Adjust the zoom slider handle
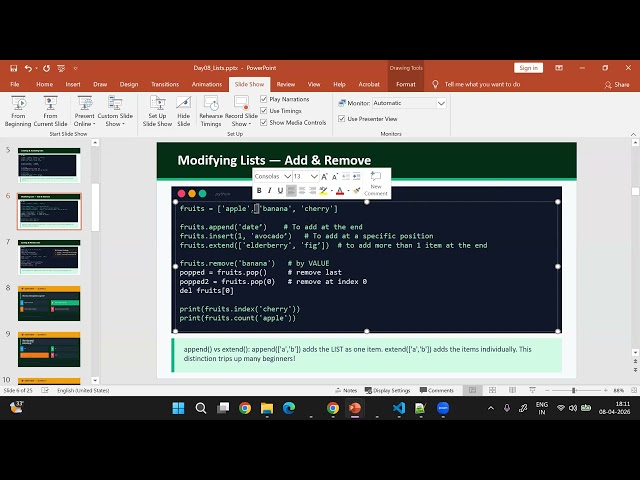 tap(573, 390)
